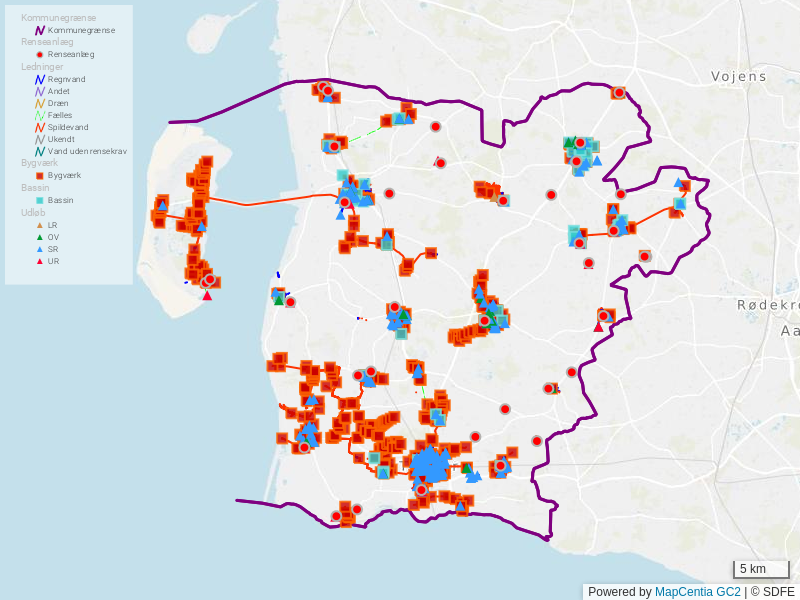
Task: Click the red UR outlet triangle on the island
Action: pyautogui.click(x=207, y=295)
